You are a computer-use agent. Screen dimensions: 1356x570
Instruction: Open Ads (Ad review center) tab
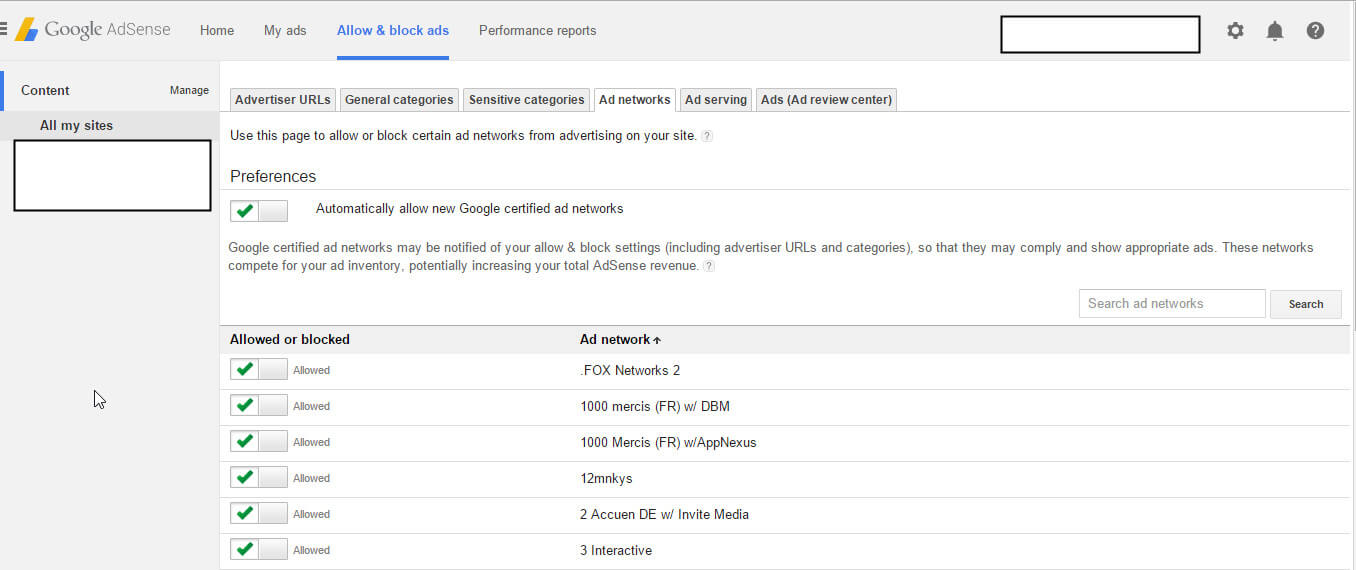click(826, 99)
